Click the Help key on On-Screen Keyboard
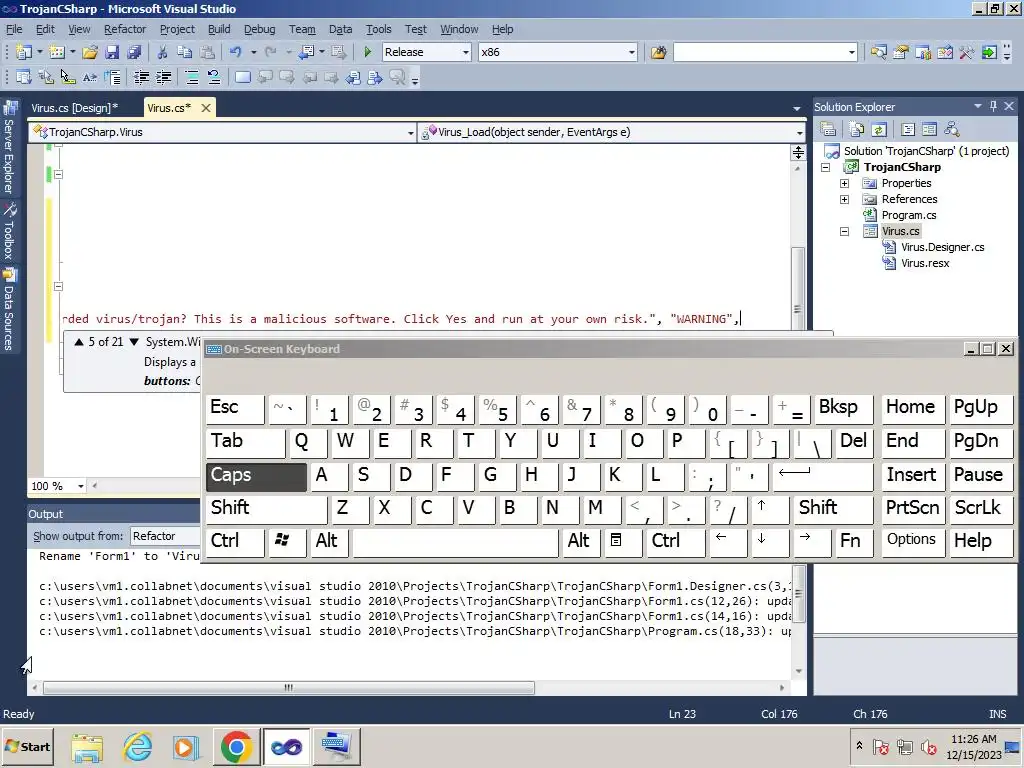Image resolution: width=1024 pixels, height=768 pixels. pyautogui.click(x=982, y=541)
